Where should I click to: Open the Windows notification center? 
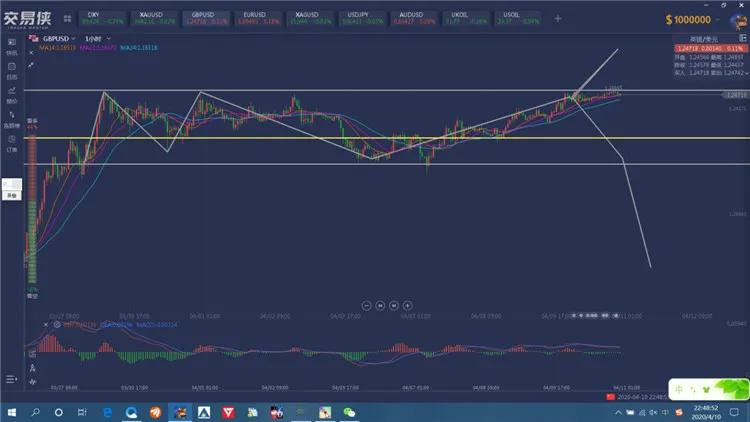pyautogui.click(x=734, y=412)
